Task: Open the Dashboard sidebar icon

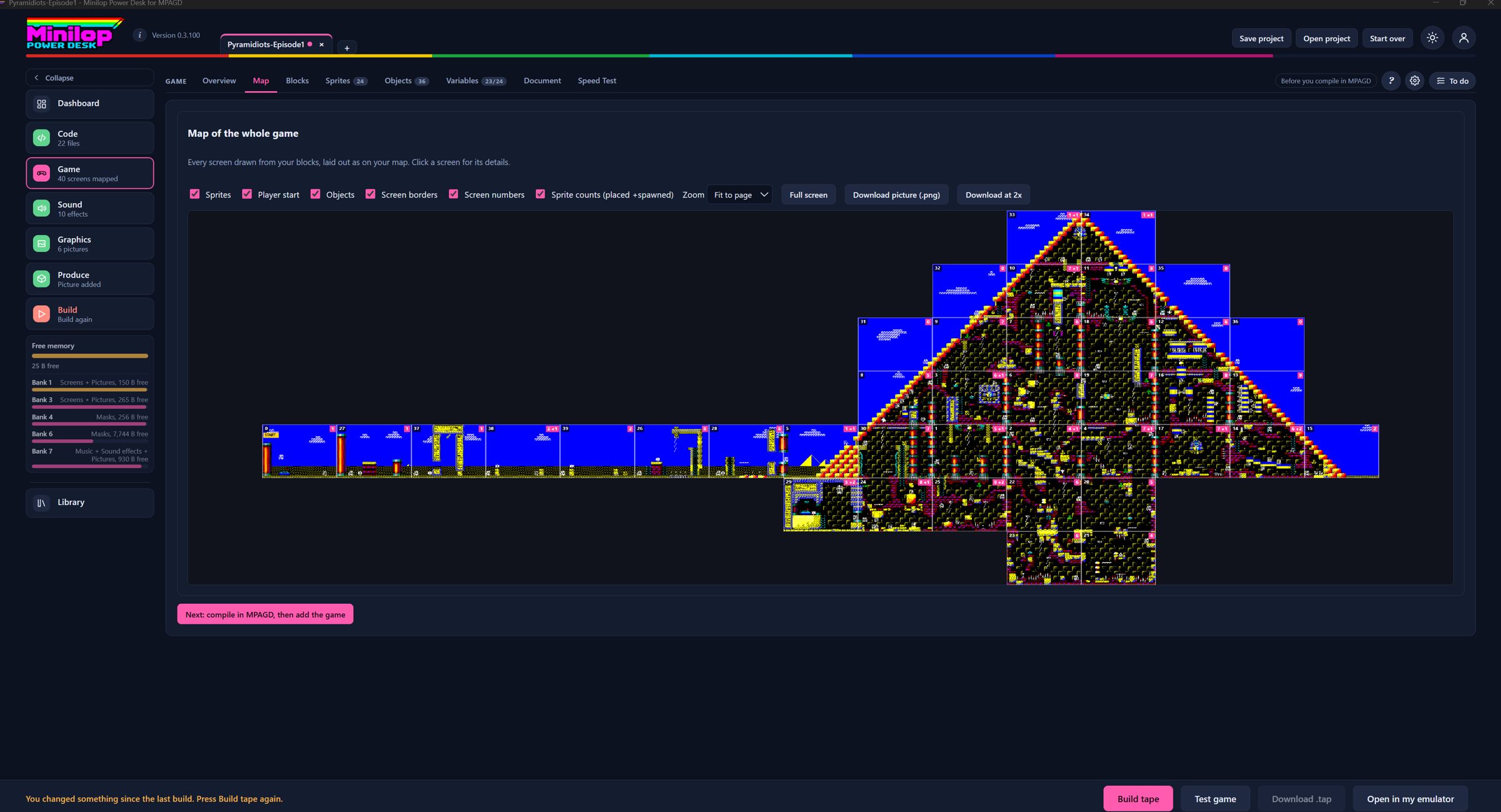Action: point(41,104)
